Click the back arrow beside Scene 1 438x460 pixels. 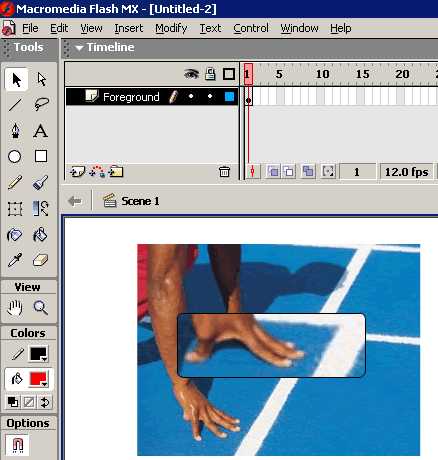(75, 201)
